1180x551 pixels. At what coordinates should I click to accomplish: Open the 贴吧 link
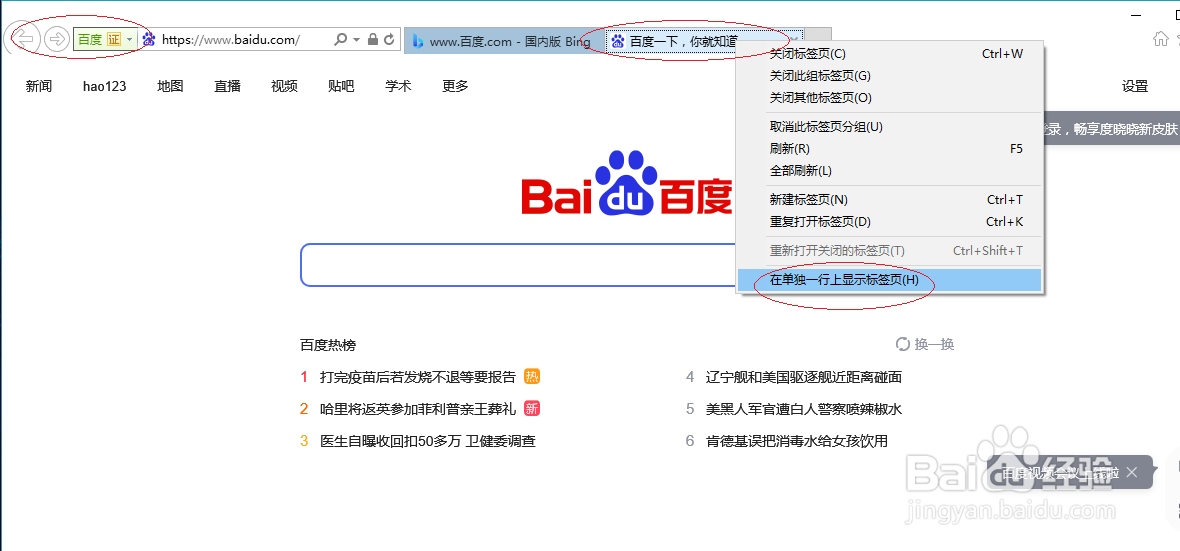[x=342, y=87]
